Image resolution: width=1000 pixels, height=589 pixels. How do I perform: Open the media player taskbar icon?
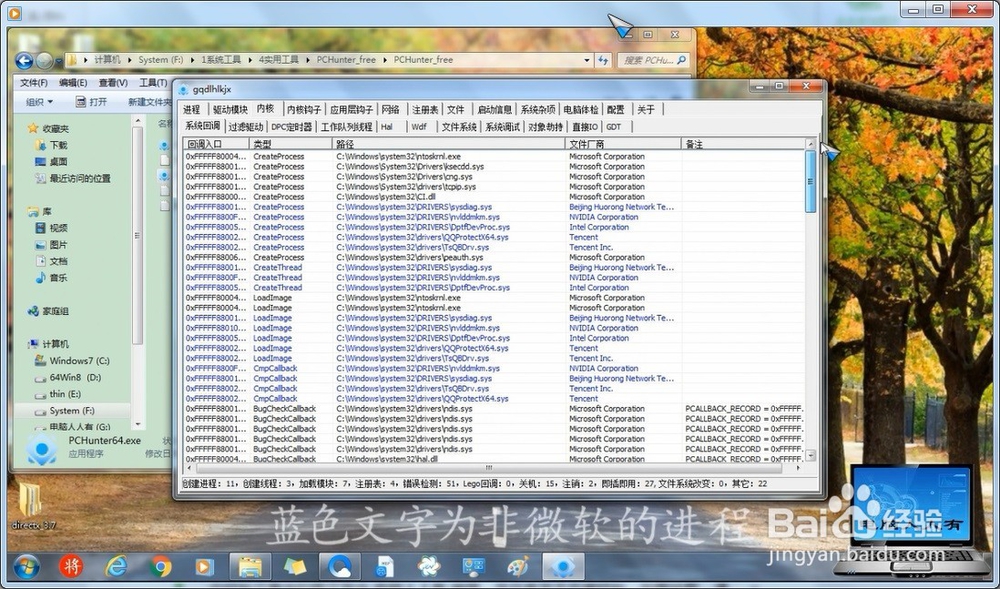click(x=204, y=566)
